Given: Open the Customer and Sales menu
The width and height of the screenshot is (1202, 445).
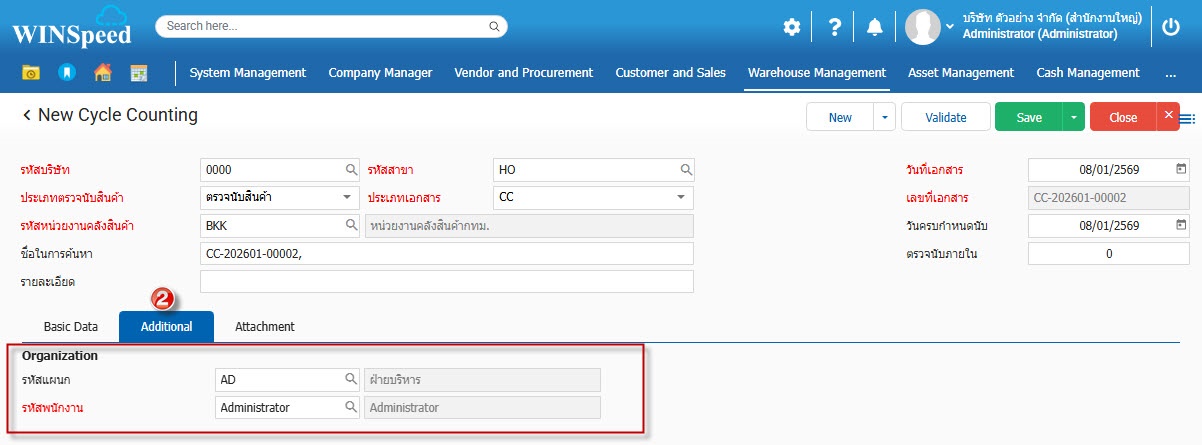Looking at the screenshot, I should coord(670,72).
